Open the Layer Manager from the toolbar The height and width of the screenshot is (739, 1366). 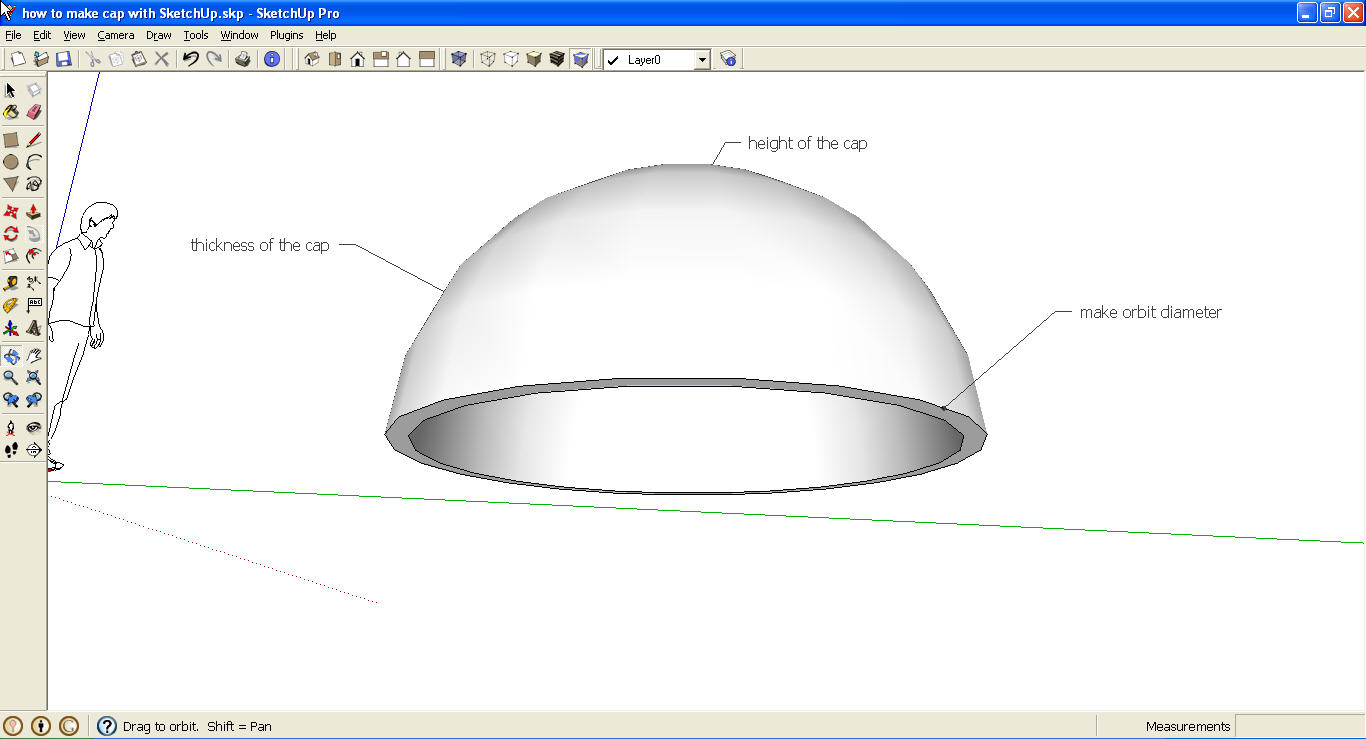728,58
